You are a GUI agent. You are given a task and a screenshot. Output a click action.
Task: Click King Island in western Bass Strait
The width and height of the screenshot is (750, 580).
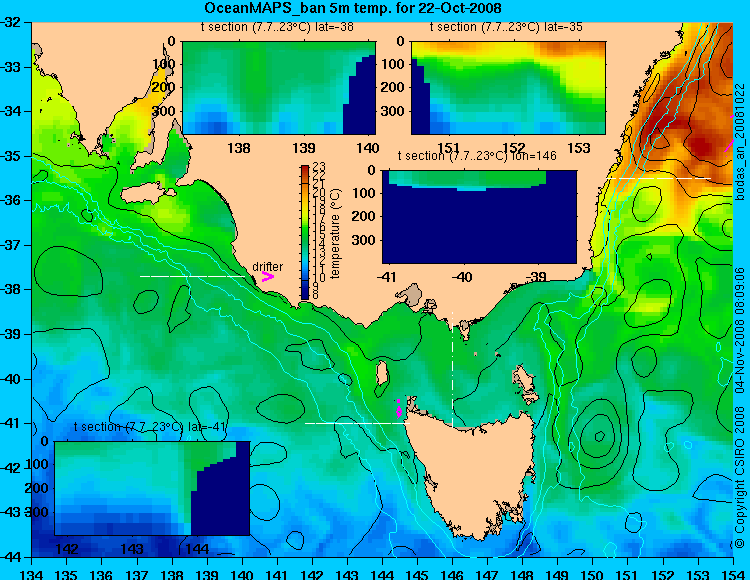(381, 373)
